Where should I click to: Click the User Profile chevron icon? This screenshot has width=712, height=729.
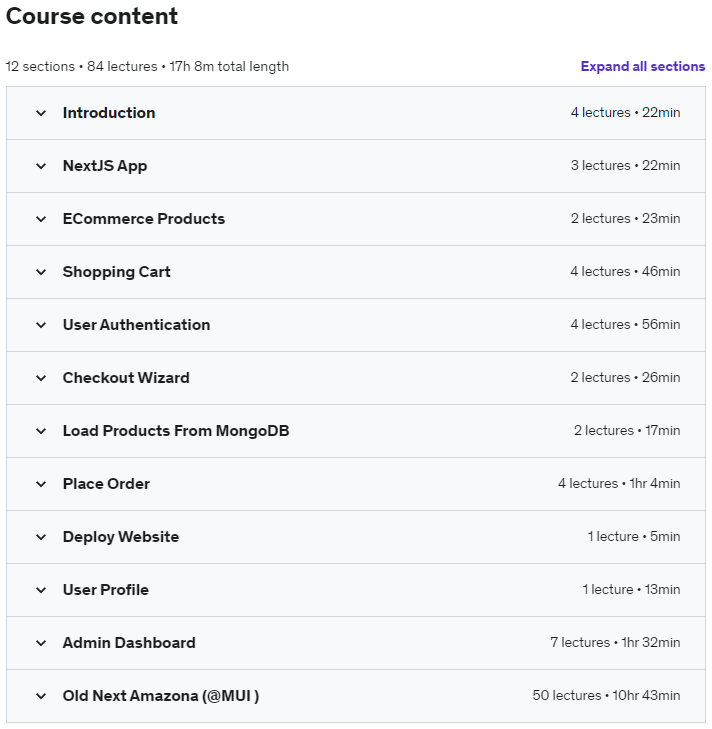point(41,590)
